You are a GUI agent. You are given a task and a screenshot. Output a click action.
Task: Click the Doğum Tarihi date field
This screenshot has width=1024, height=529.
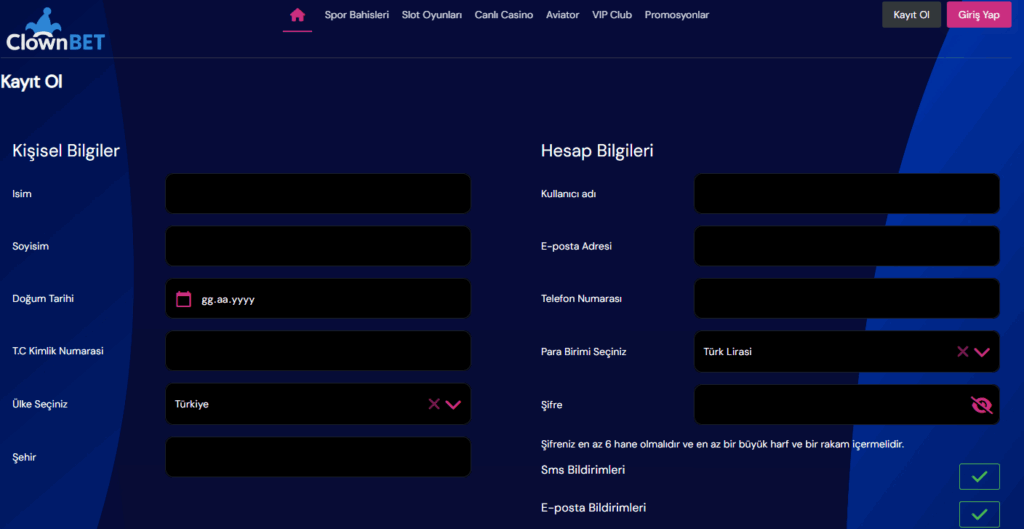[x=318, y=298]
